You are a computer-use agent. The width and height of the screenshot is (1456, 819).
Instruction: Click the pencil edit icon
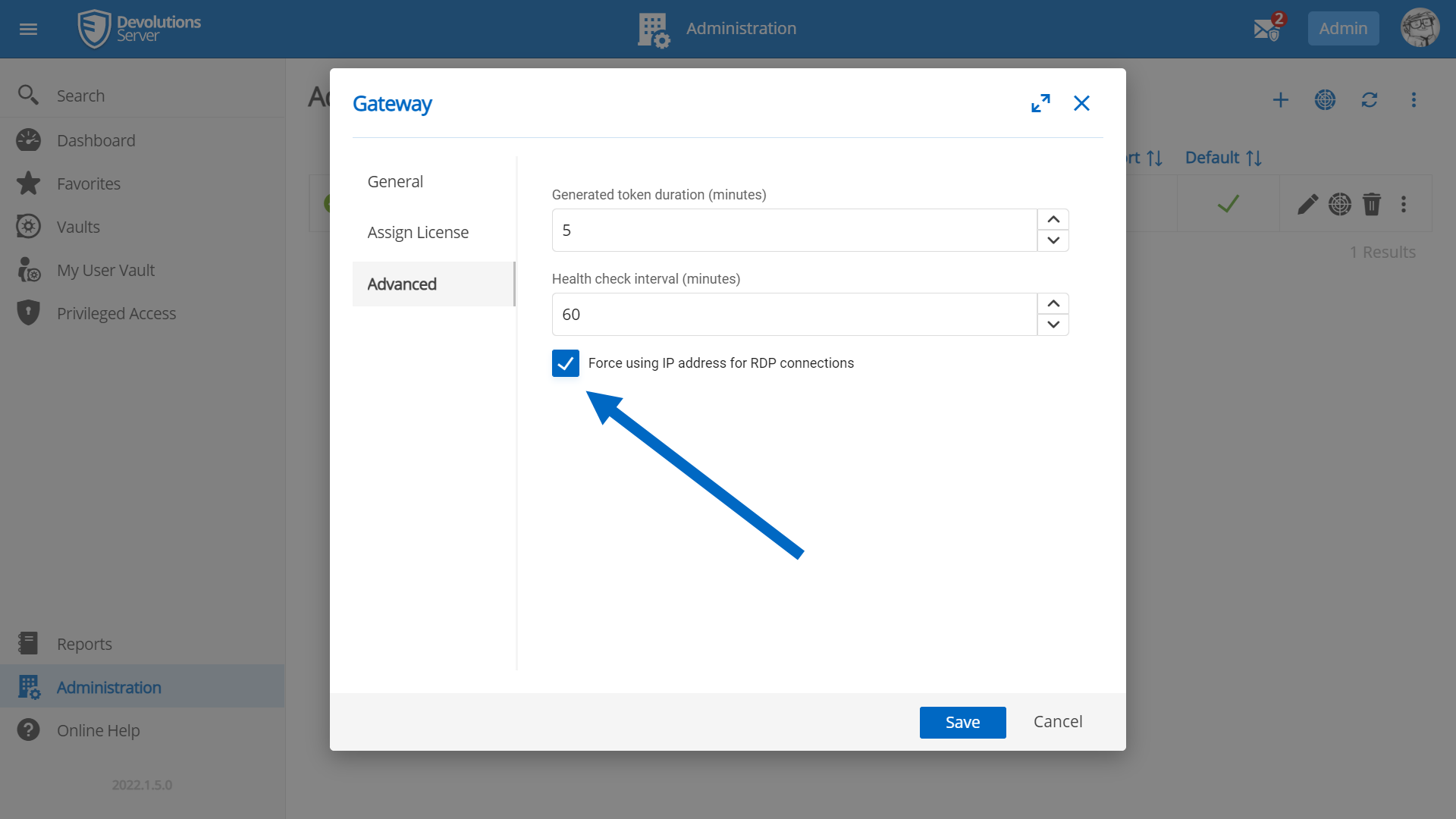1307,204
